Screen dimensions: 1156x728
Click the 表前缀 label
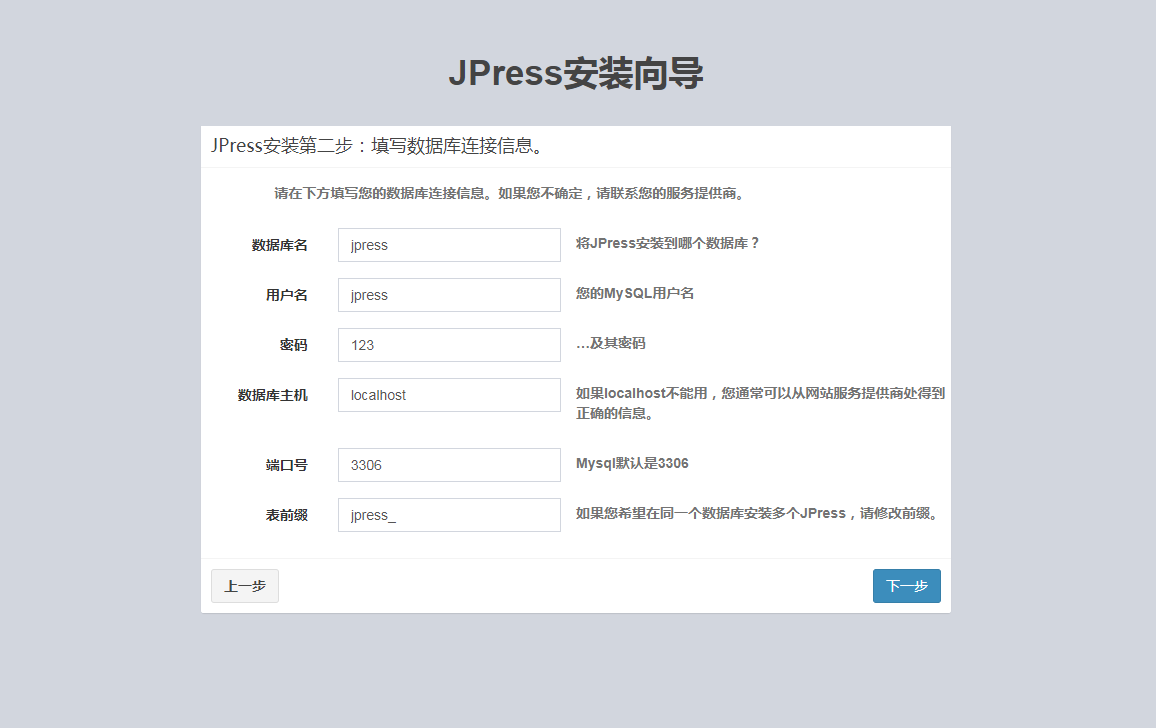(287, 516)
